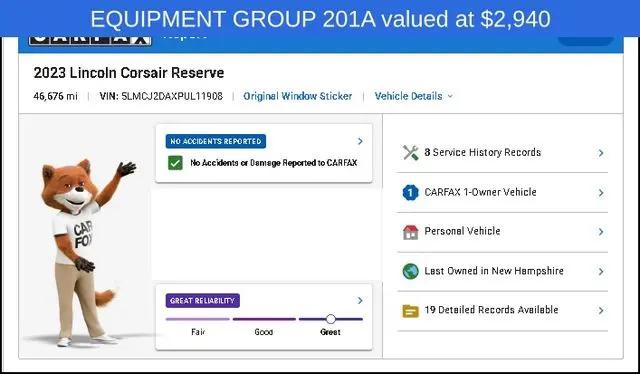Click the 2023 Lincoln Corsair Reserve title
This screenshot has width=640, height=374.
coord(129,73)
